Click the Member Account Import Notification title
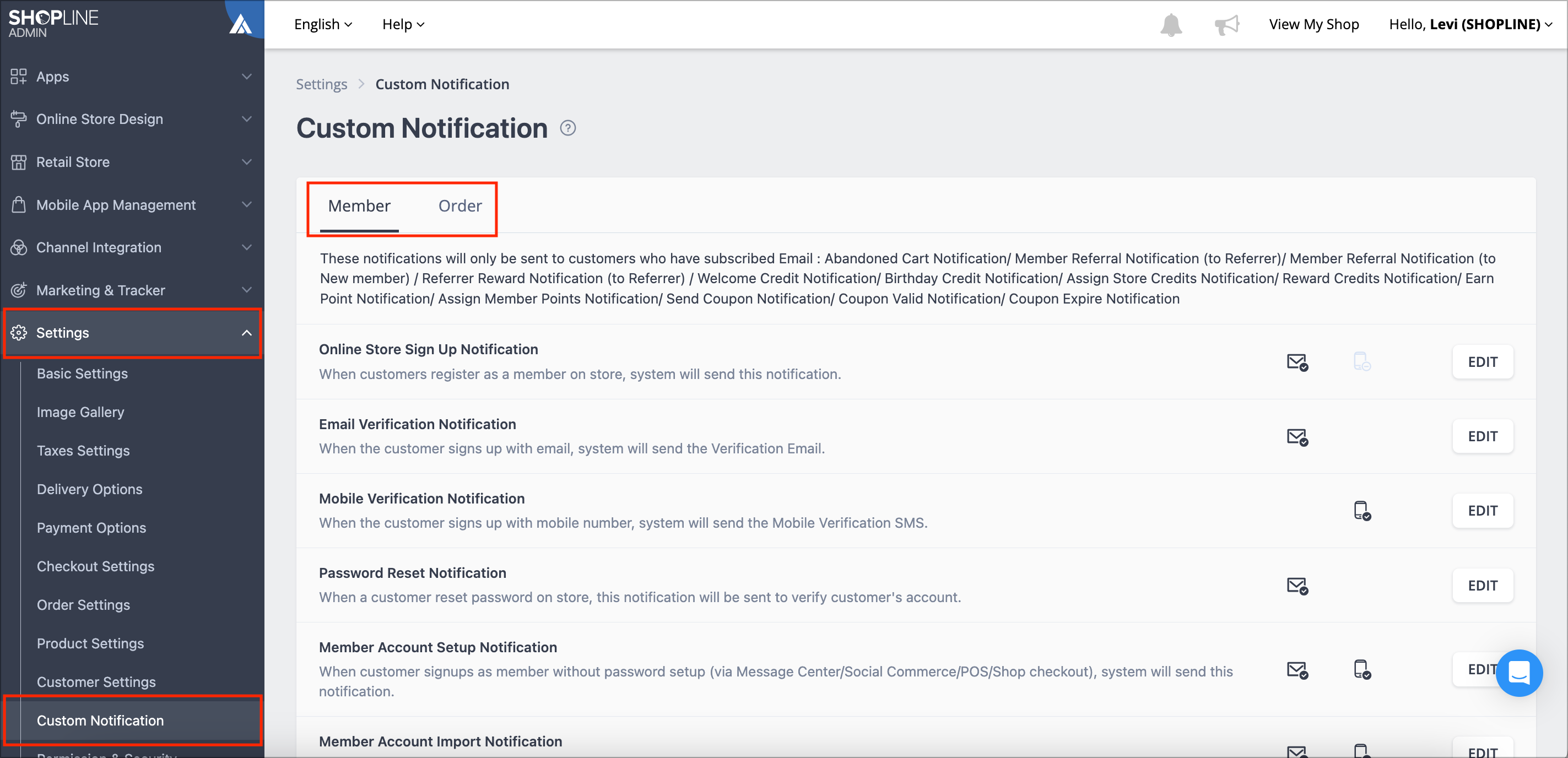Viewport: 1568px width, 758px height. click(441, 741)
